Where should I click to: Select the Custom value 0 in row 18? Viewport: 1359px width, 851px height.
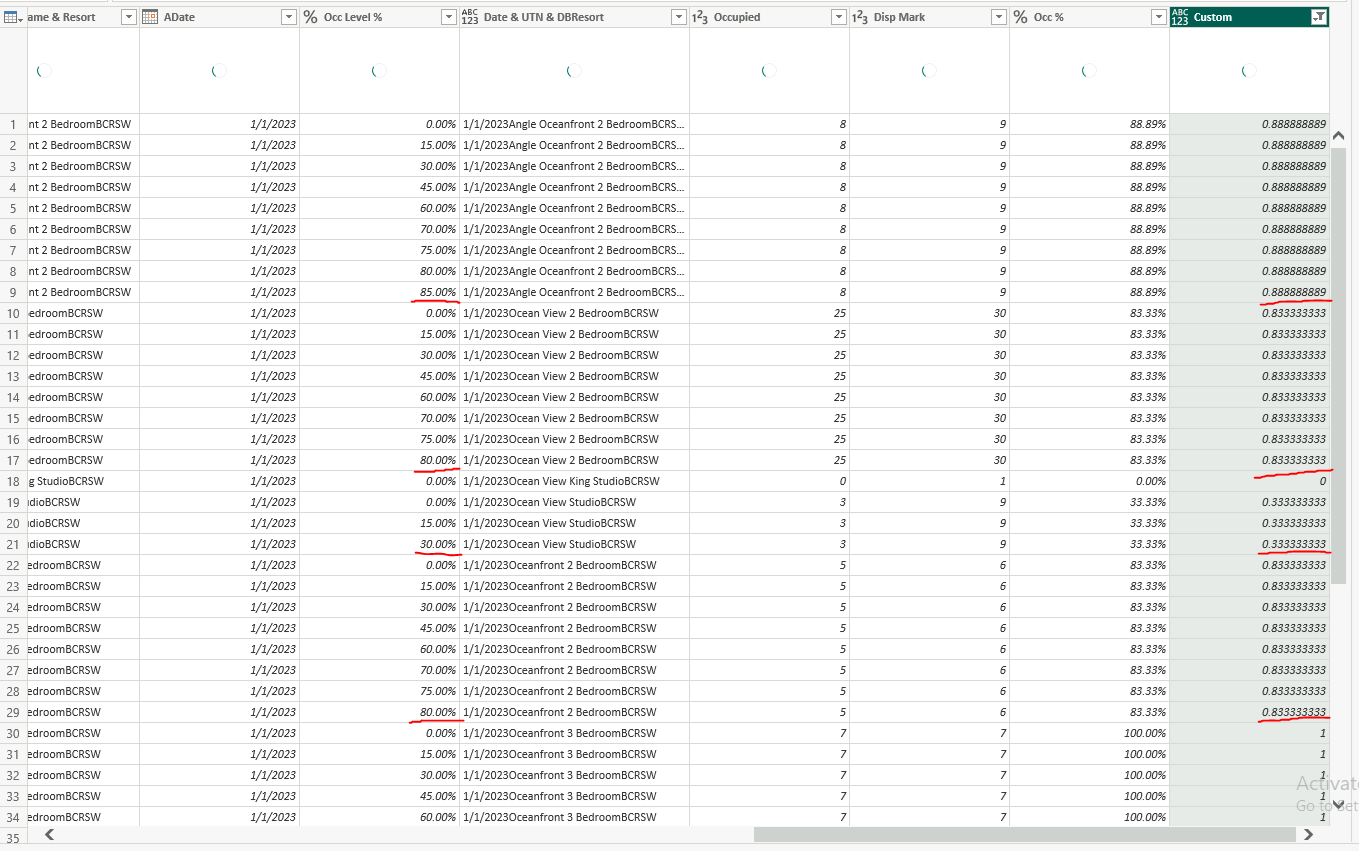1249,481
